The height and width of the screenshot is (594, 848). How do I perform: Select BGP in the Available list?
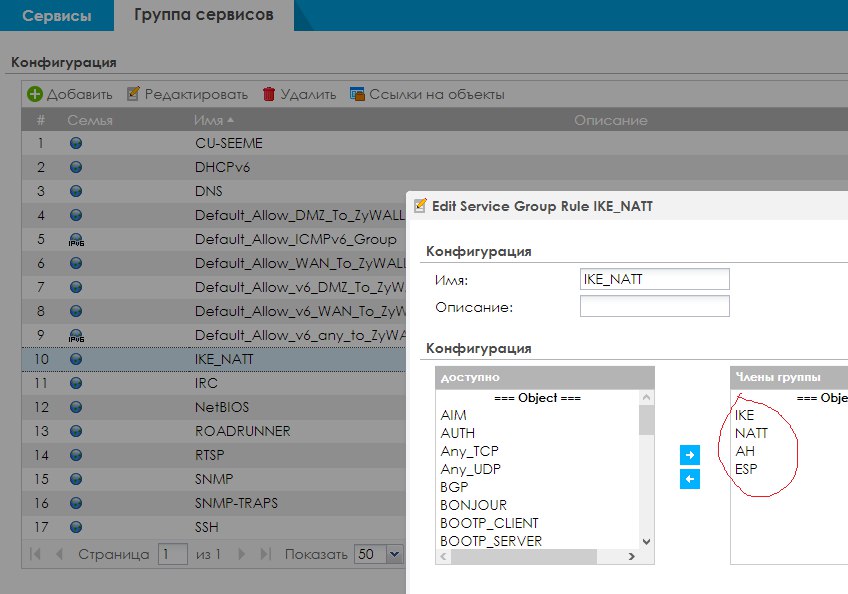point(454,487)
